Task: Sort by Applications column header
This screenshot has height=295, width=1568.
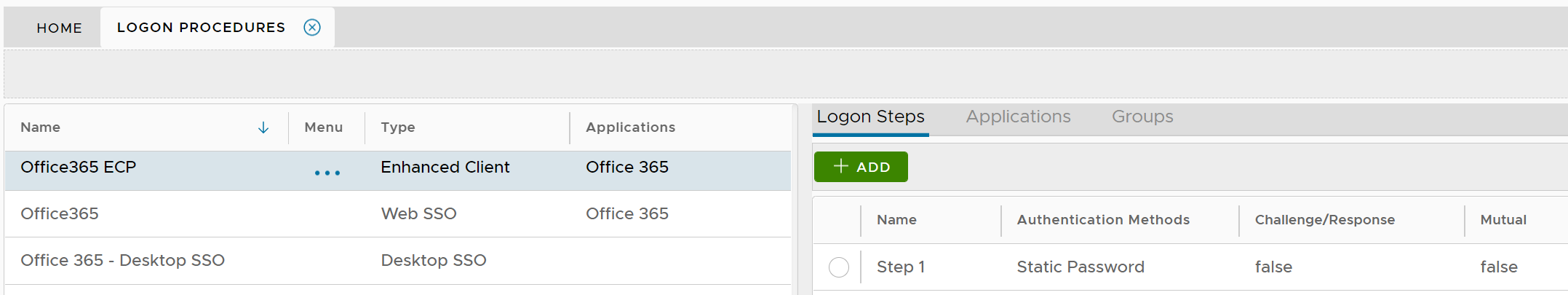Action: pos(630,127)
